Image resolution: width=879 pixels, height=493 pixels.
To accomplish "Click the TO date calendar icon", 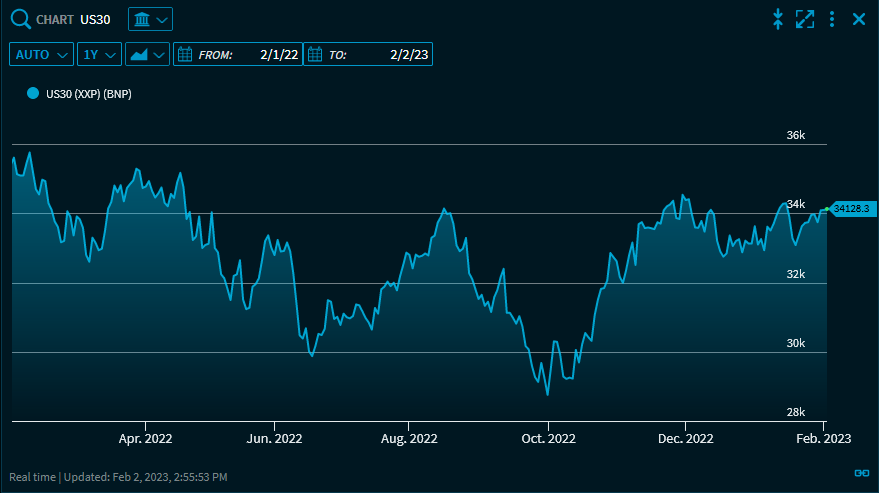I will click(313, 55).
